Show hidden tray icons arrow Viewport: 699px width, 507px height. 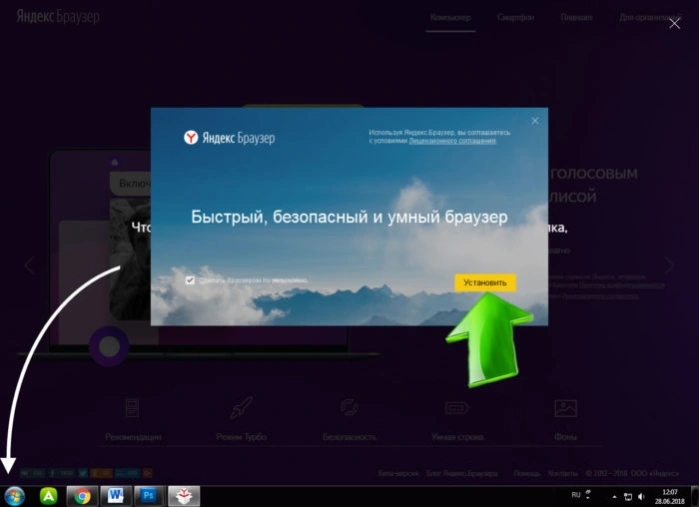[x=614, y=496]
